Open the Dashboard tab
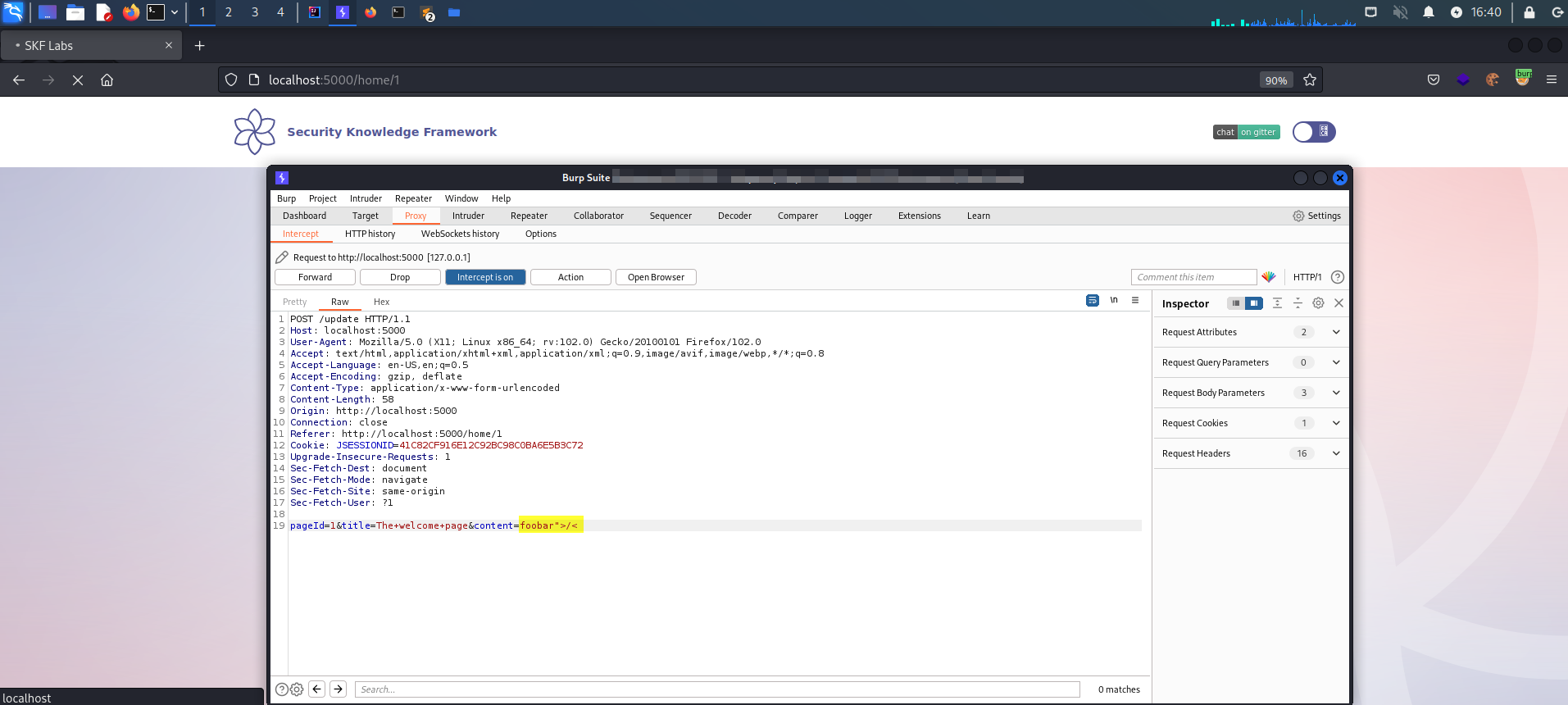 (304, 216)
